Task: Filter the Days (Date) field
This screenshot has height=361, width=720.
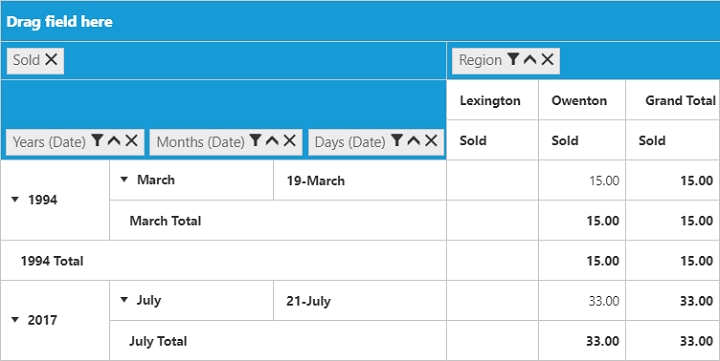Action: click(x=397, y=141)
